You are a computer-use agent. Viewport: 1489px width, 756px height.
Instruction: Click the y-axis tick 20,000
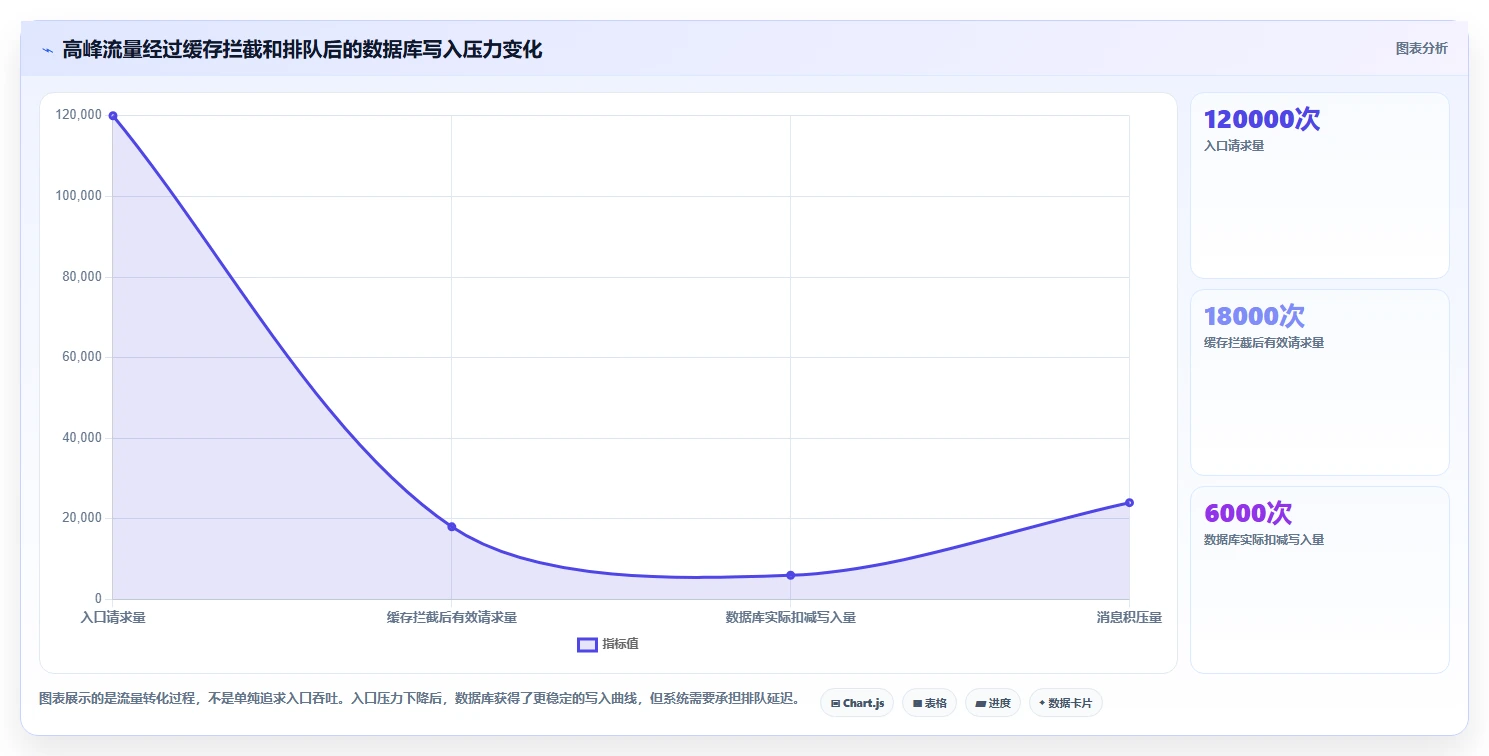(x=83, y=518)
